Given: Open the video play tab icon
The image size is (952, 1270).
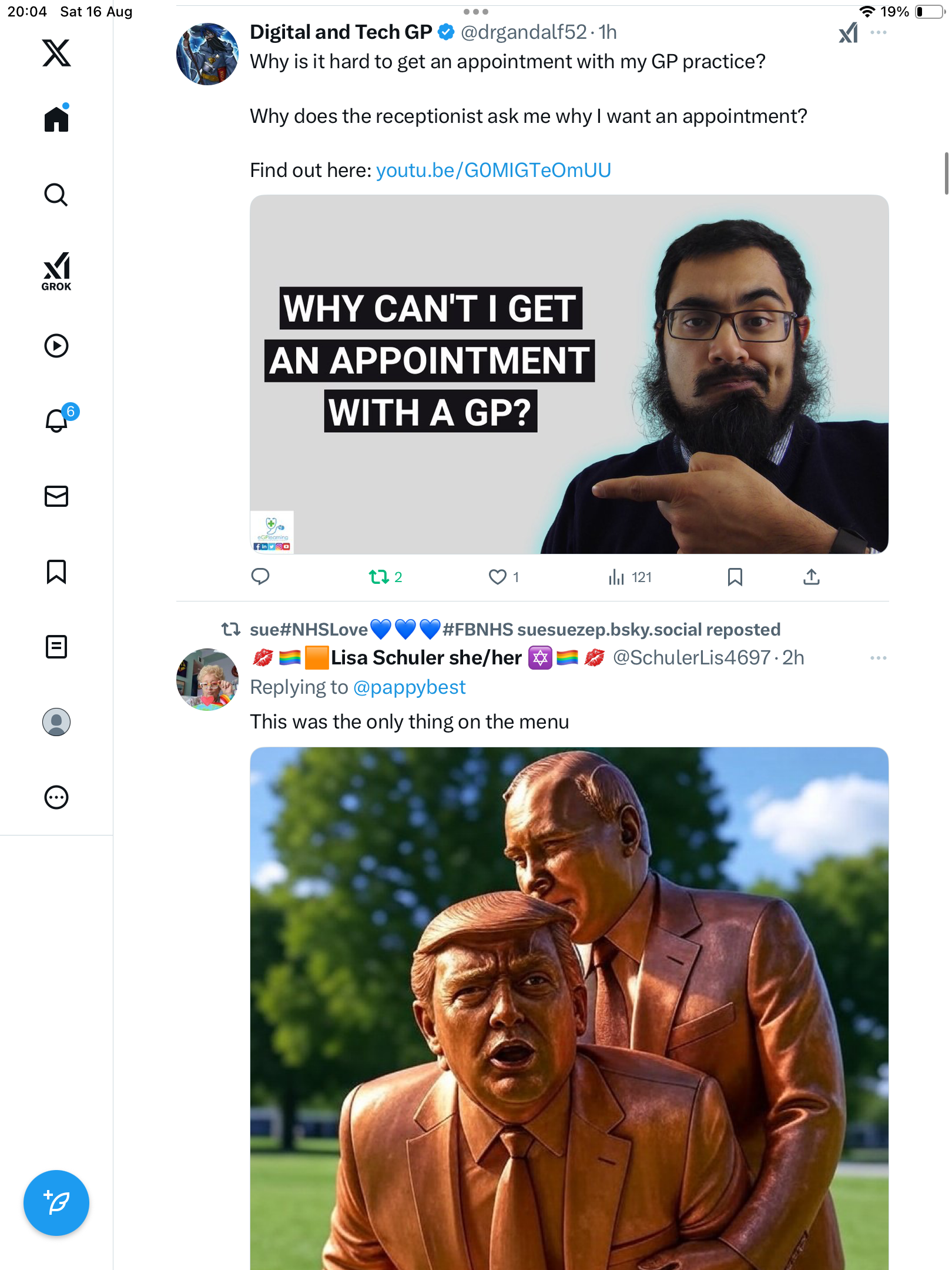Looking at the screenshot, I should pos(56,346).
